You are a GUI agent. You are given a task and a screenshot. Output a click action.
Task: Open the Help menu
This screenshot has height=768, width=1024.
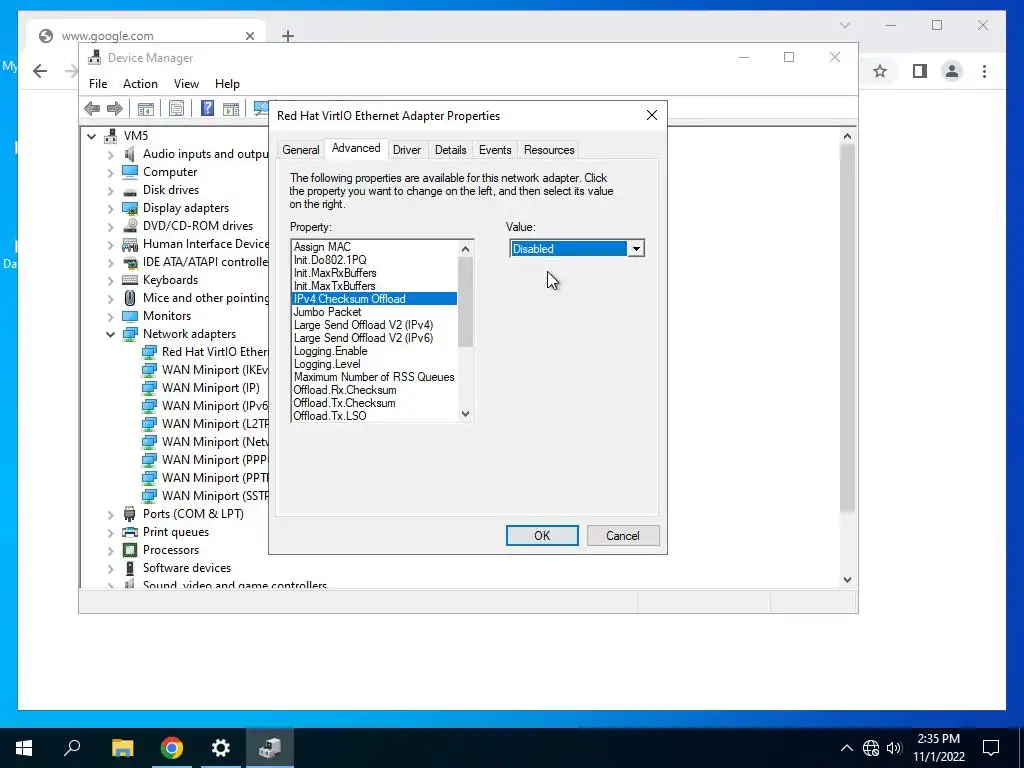[227, 84]
